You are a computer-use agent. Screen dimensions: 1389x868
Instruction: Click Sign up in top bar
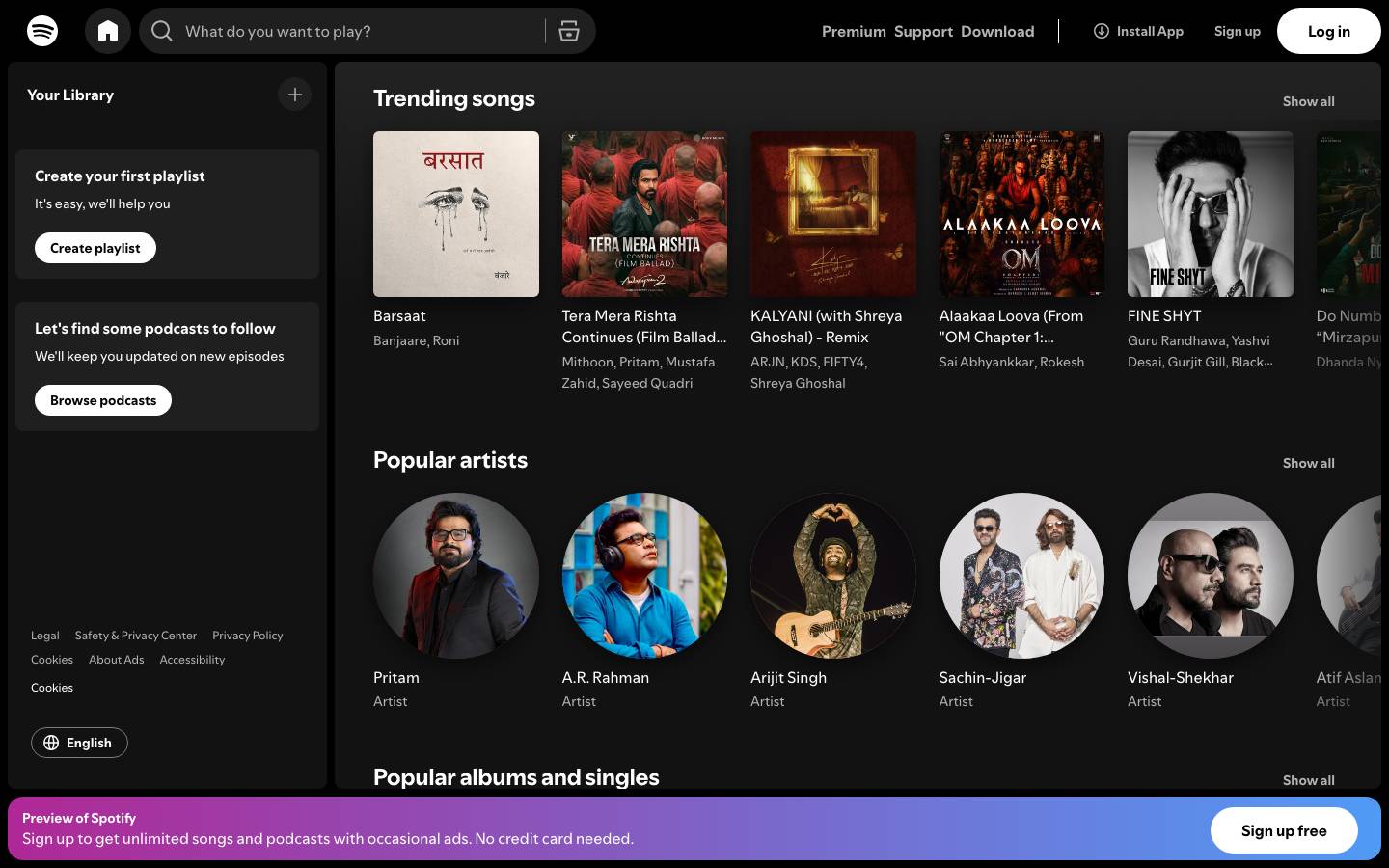coord(1237,31)
